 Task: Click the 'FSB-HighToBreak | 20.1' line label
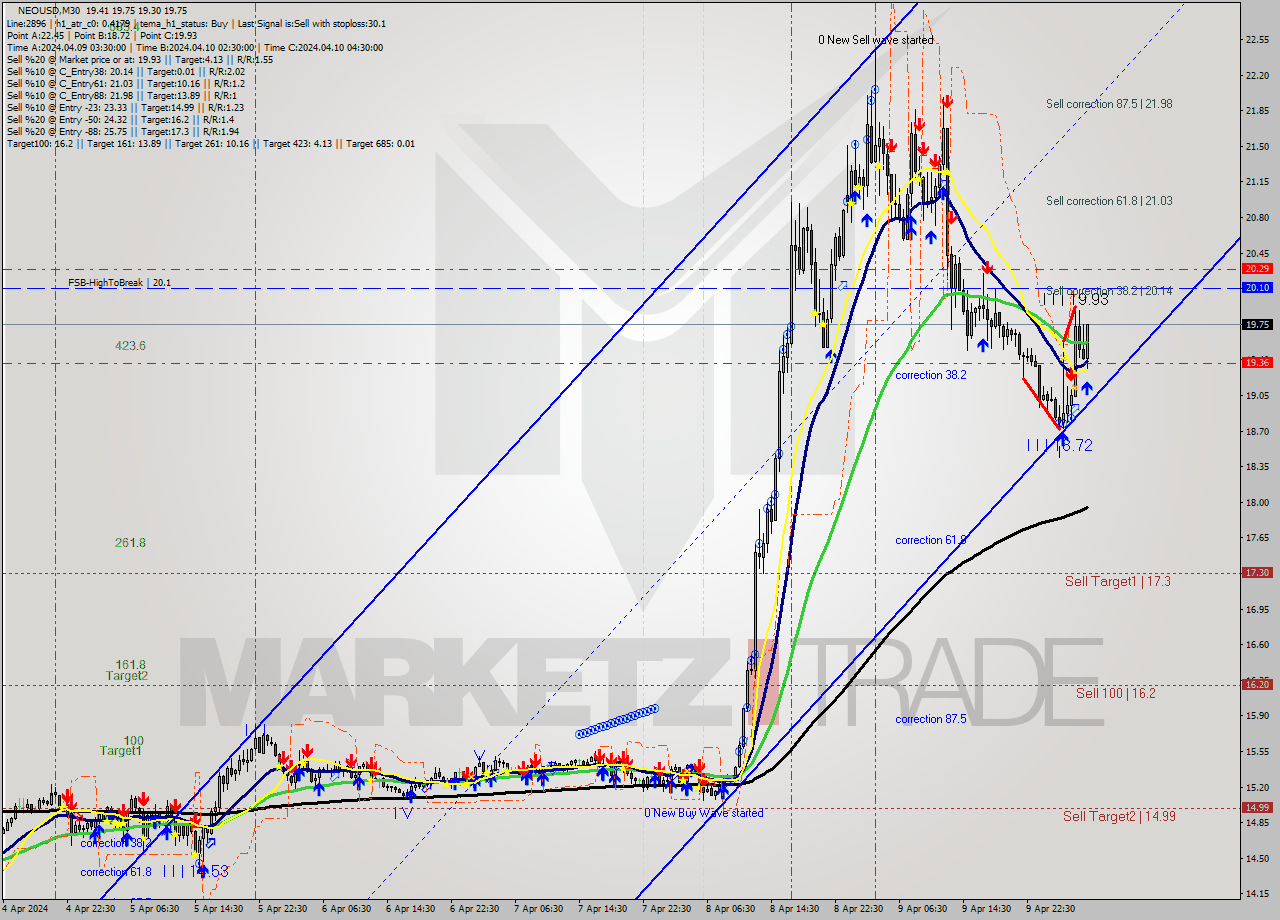pyautogui.click(x=119, y=283)
